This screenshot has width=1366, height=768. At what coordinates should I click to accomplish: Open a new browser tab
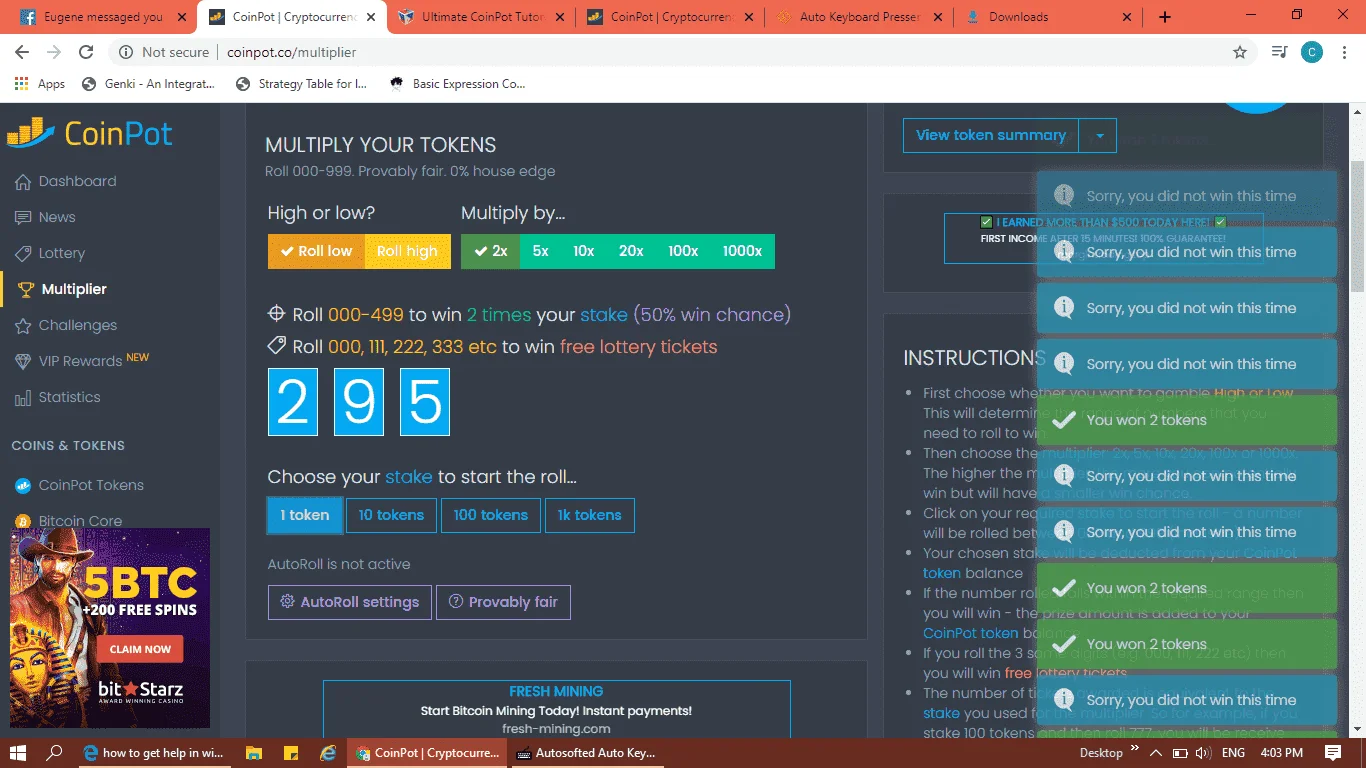(x=1165, y=17)
